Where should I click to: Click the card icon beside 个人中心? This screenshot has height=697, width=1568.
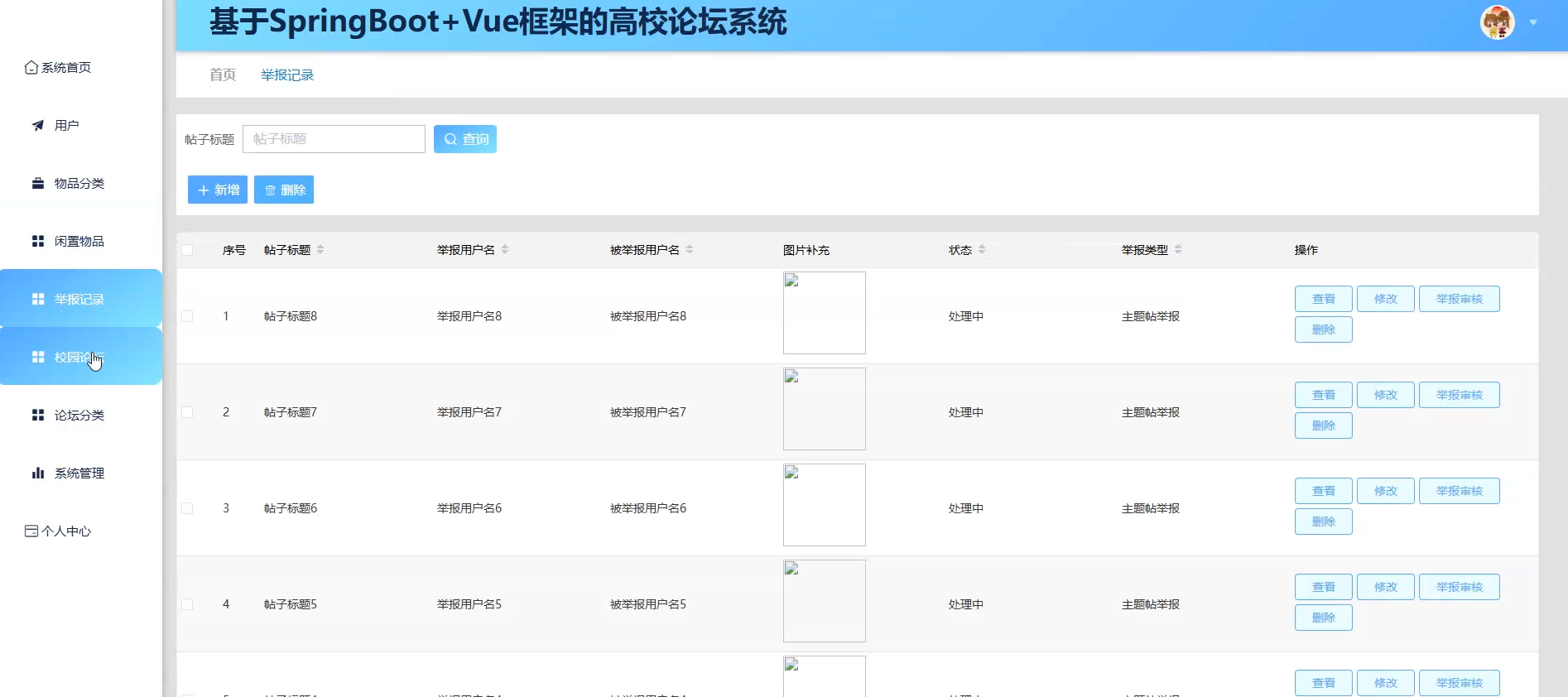(31, 531)
